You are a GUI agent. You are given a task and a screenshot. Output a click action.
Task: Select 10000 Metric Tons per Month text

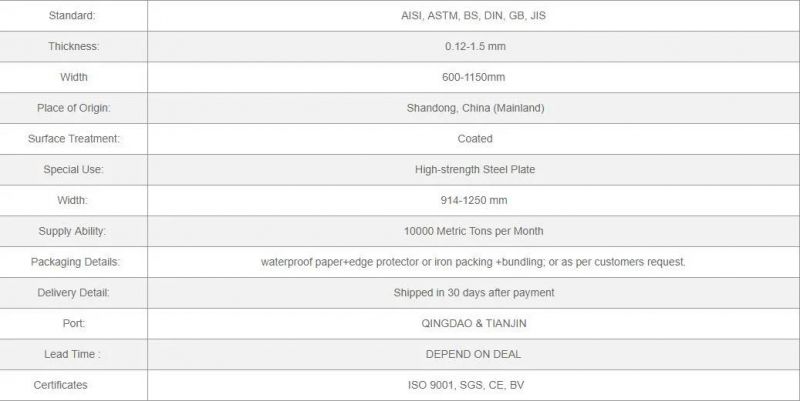(473, 231)
